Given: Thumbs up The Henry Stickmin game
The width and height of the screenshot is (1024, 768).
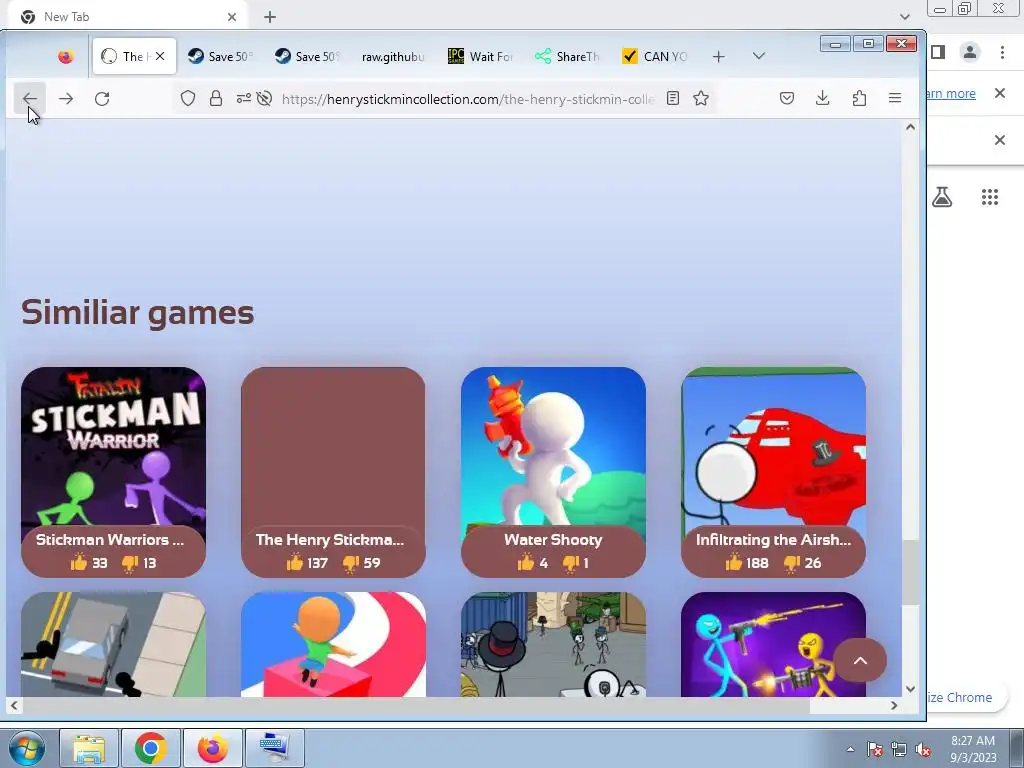Looking at the screenshot, I should [295, 562].
